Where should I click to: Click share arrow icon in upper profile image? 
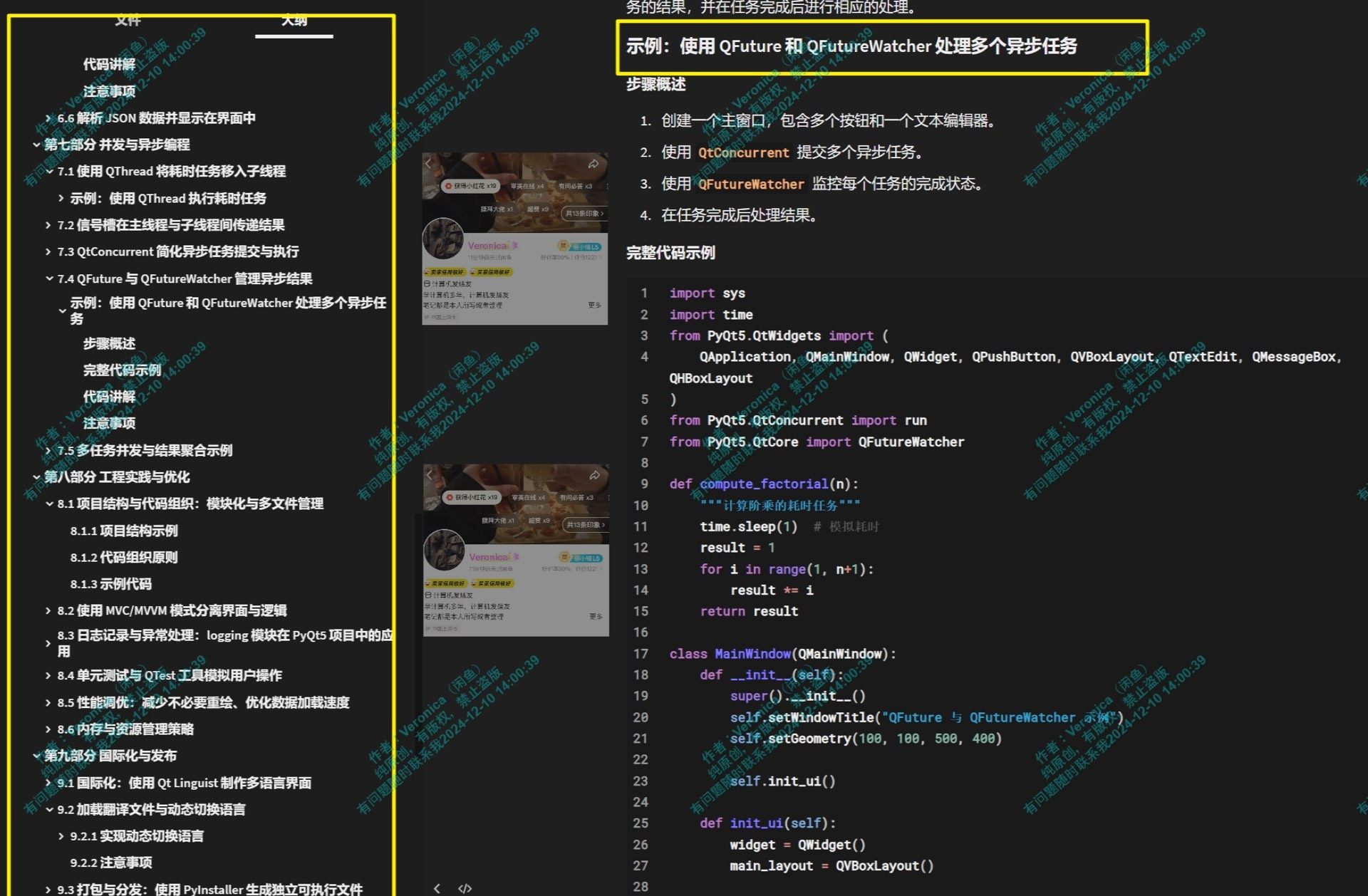pos(593,165)
